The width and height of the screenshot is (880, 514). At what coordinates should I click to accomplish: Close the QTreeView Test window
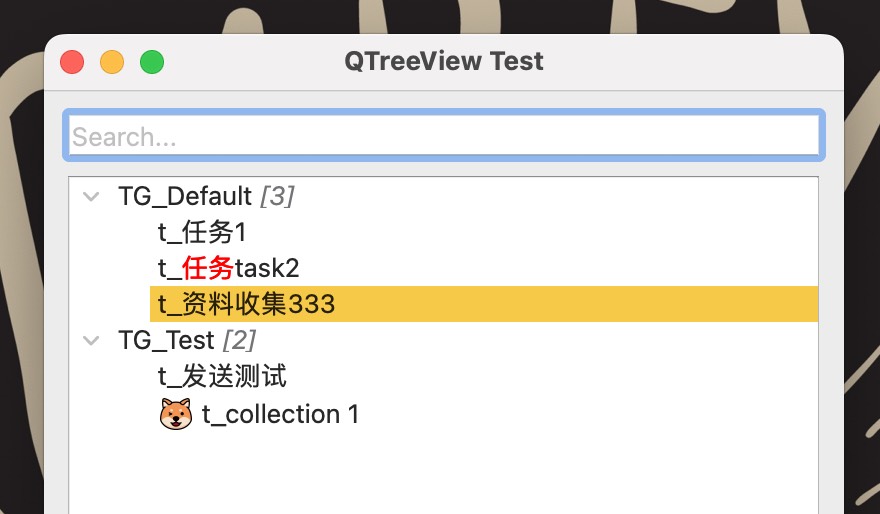(x=72, y=62)
